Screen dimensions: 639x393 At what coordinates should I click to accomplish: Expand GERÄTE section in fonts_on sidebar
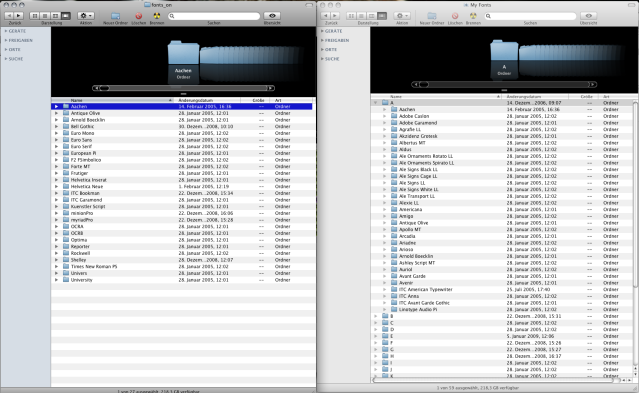click(x=6, y=31)
